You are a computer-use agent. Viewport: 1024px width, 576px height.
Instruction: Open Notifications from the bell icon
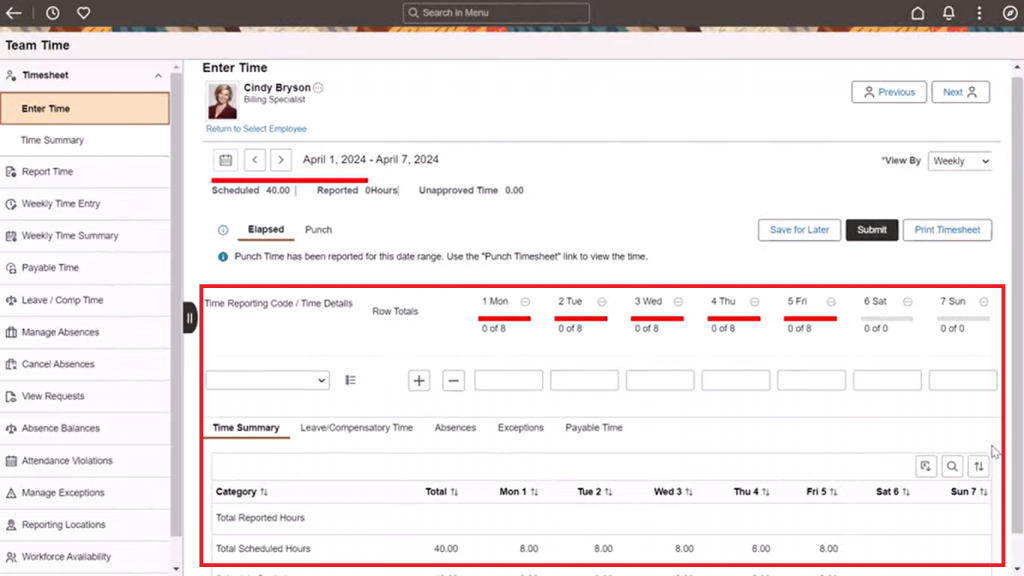946,13
